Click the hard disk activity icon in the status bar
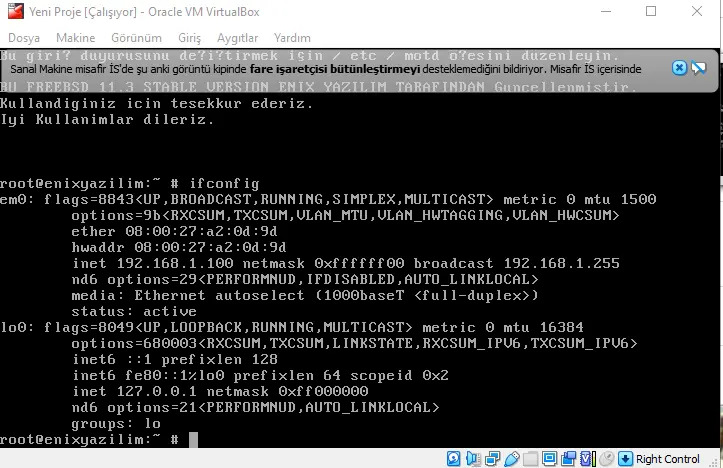Screen dimensions: 723x468 coord(453,458)
